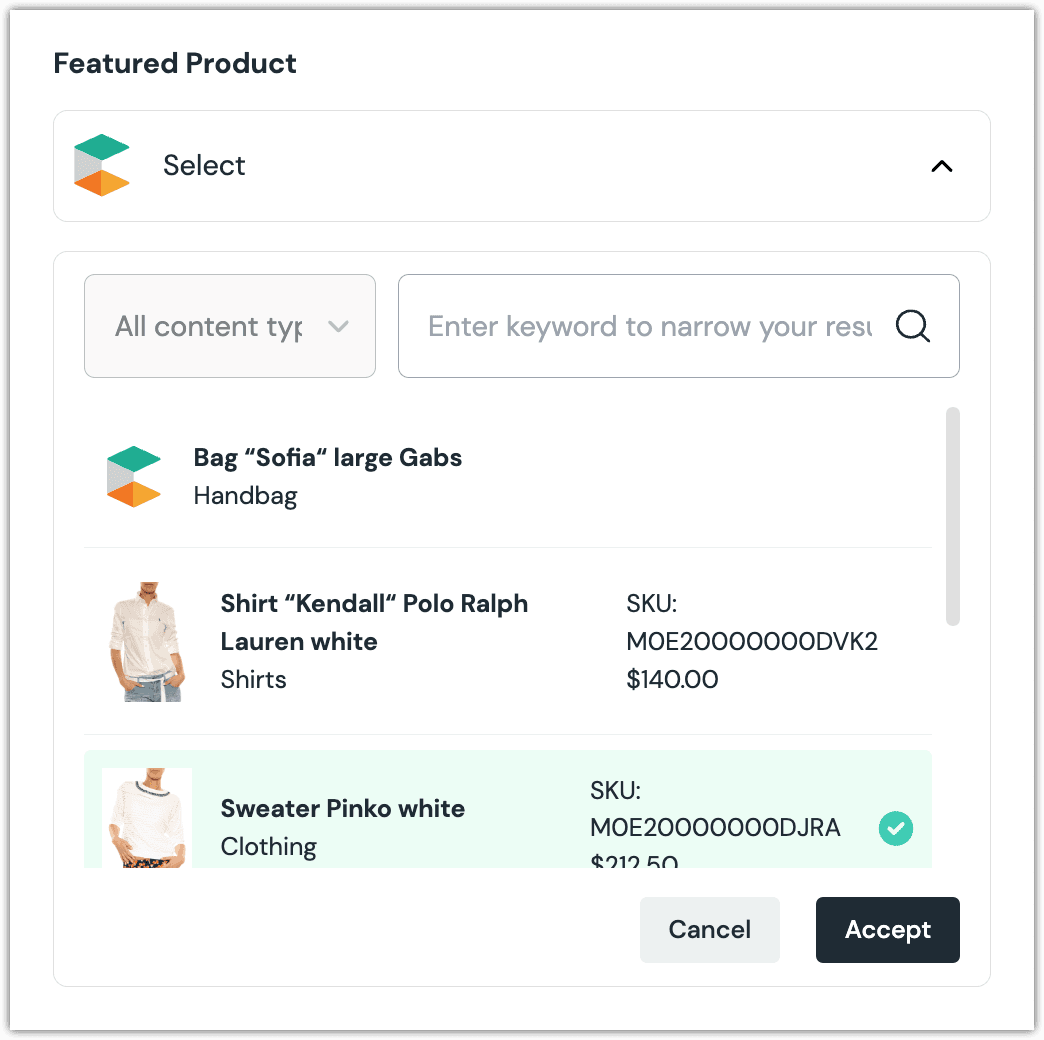
Task: Click the green checkmark on Sweater Pinko white
Action: coord(896,828)
